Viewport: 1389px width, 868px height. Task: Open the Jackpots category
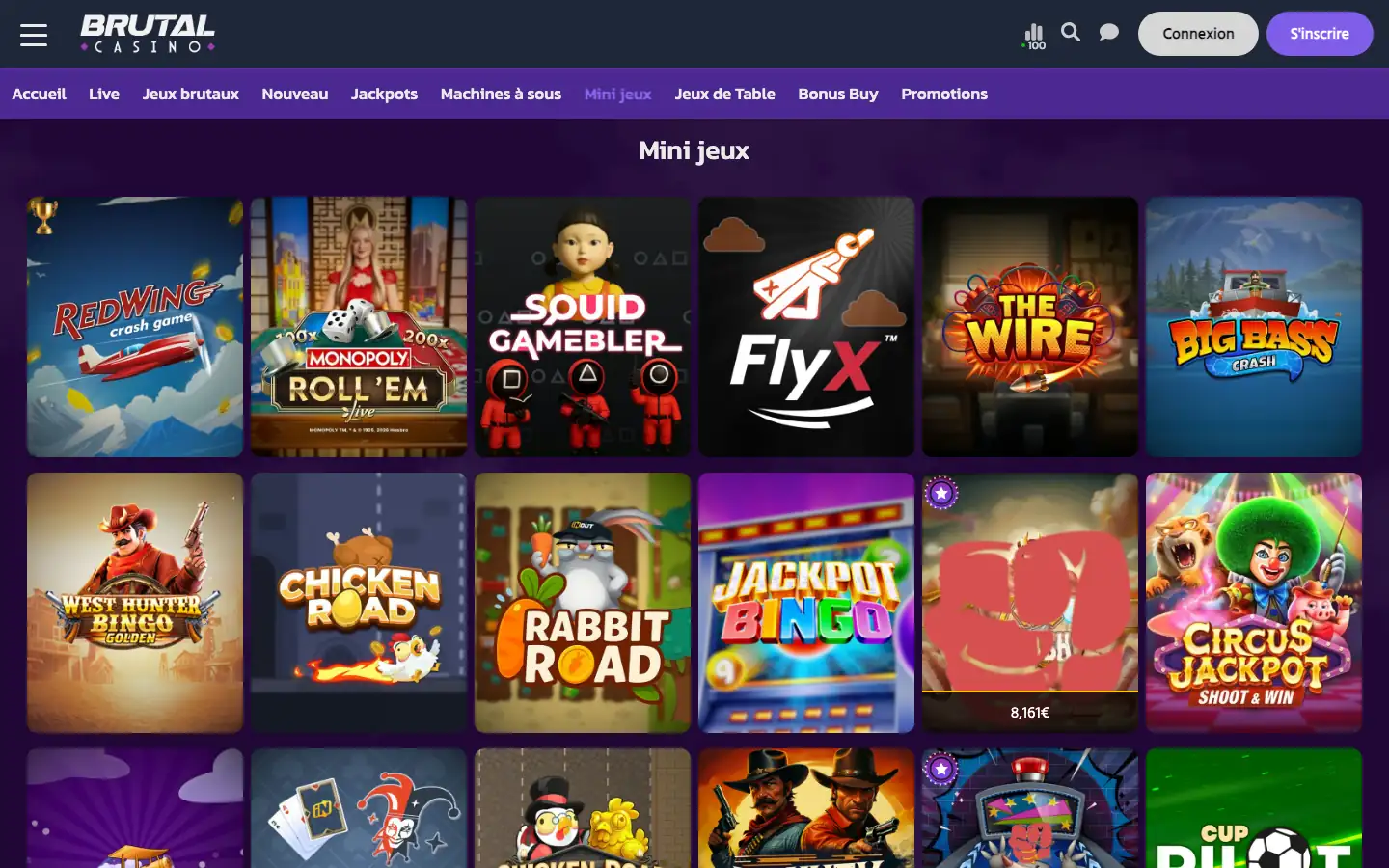(x=384, y=94)
